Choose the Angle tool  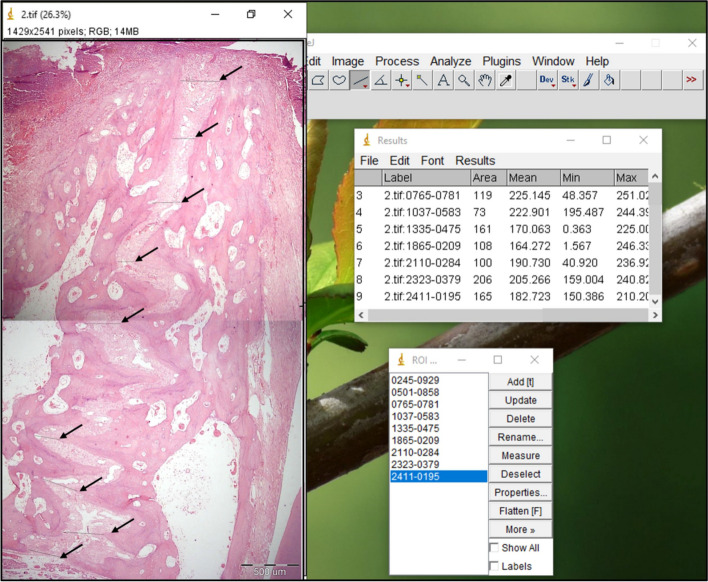tap(381, 80)
